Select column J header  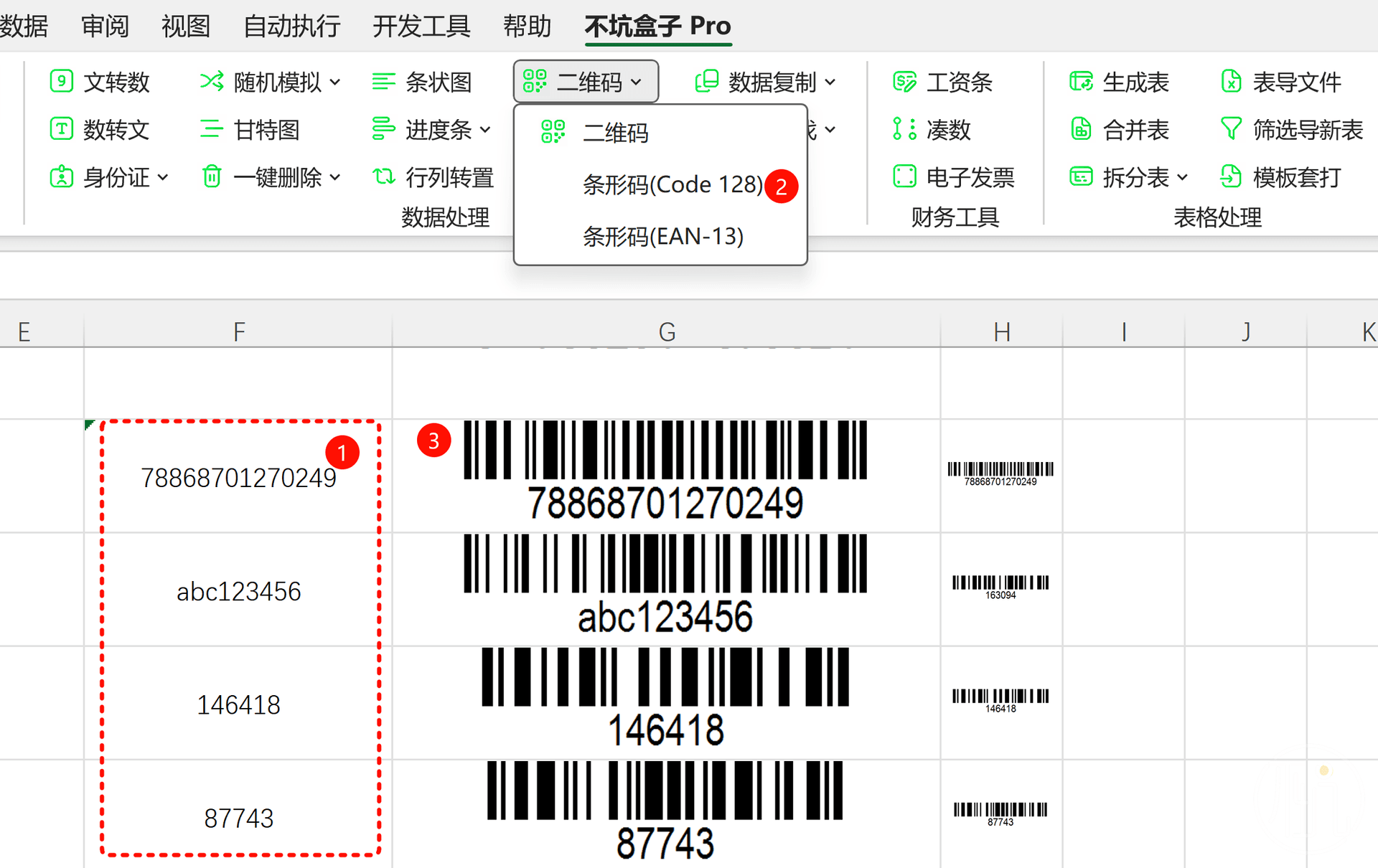coord(1246,331)
